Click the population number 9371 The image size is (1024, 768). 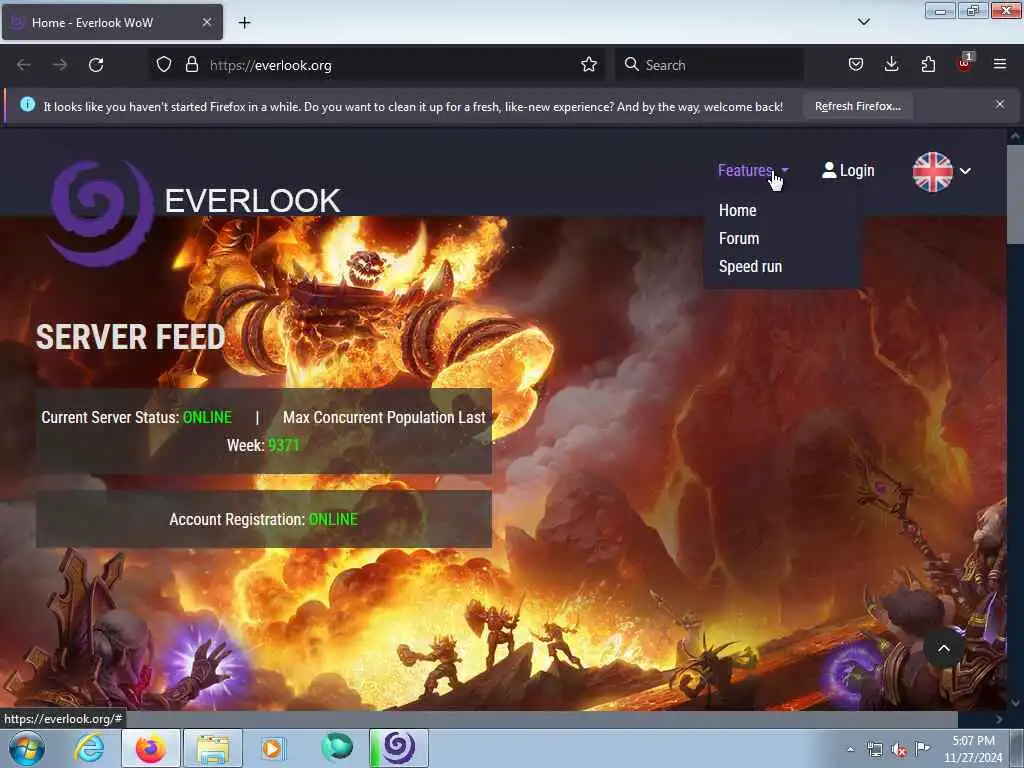tap(283, 445)
